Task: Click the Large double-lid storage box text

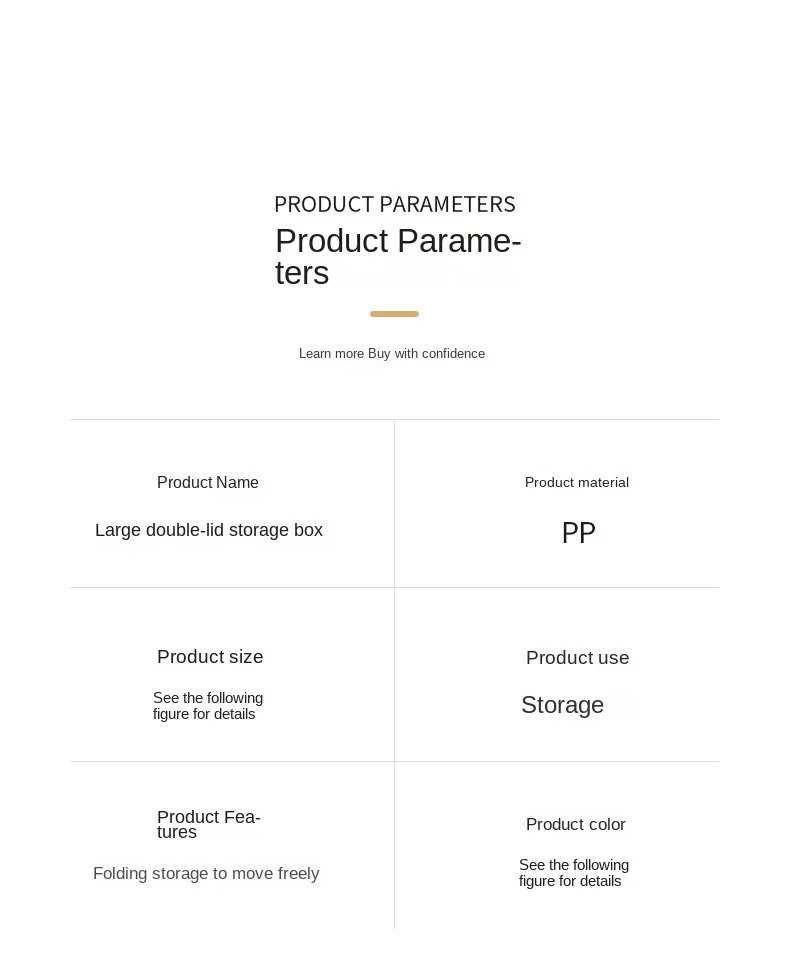Action: (x=209, y=531)
